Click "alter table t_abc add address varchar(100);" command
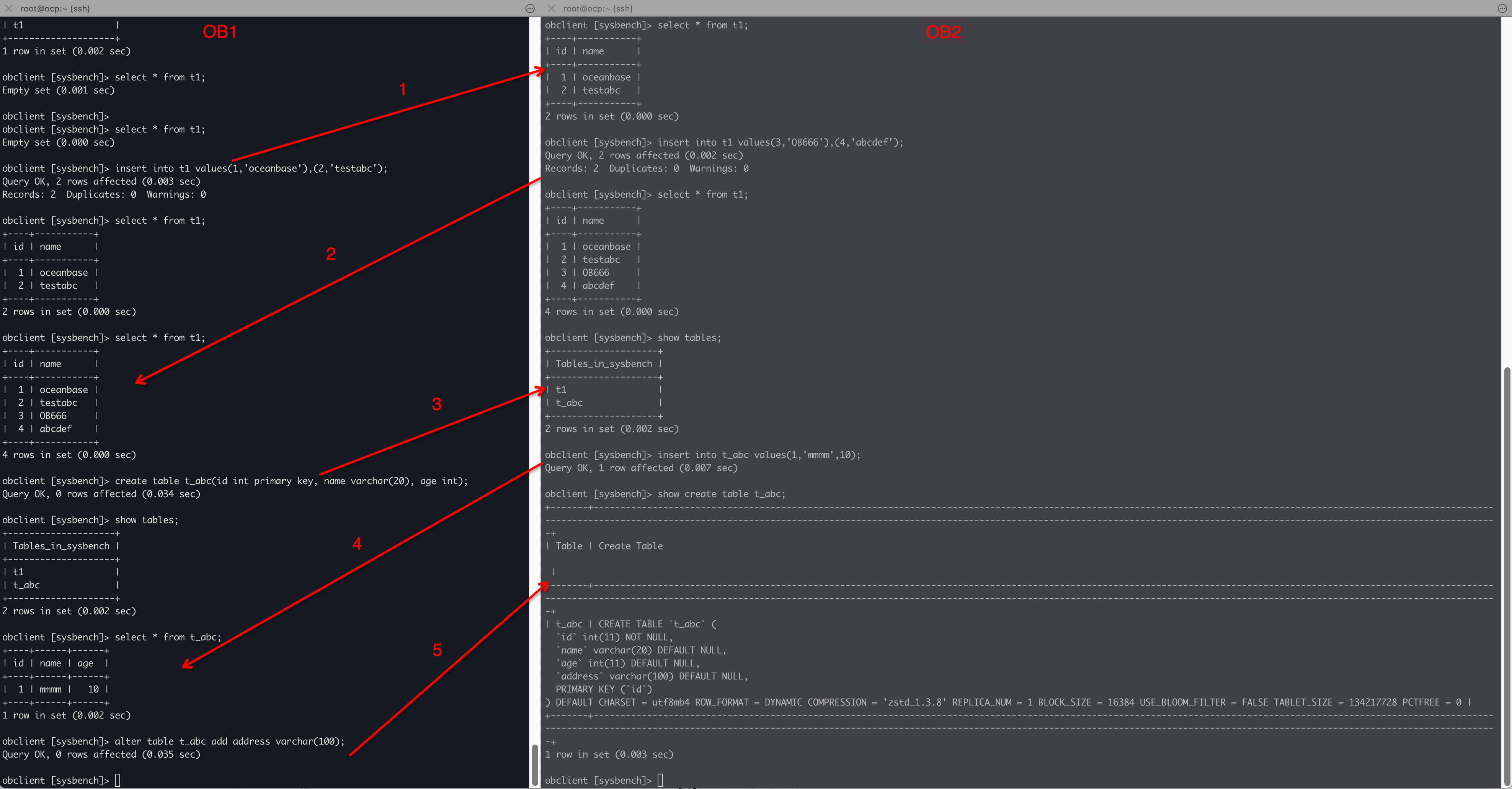This screenshot has height=789, width=1512. [230, 742]
